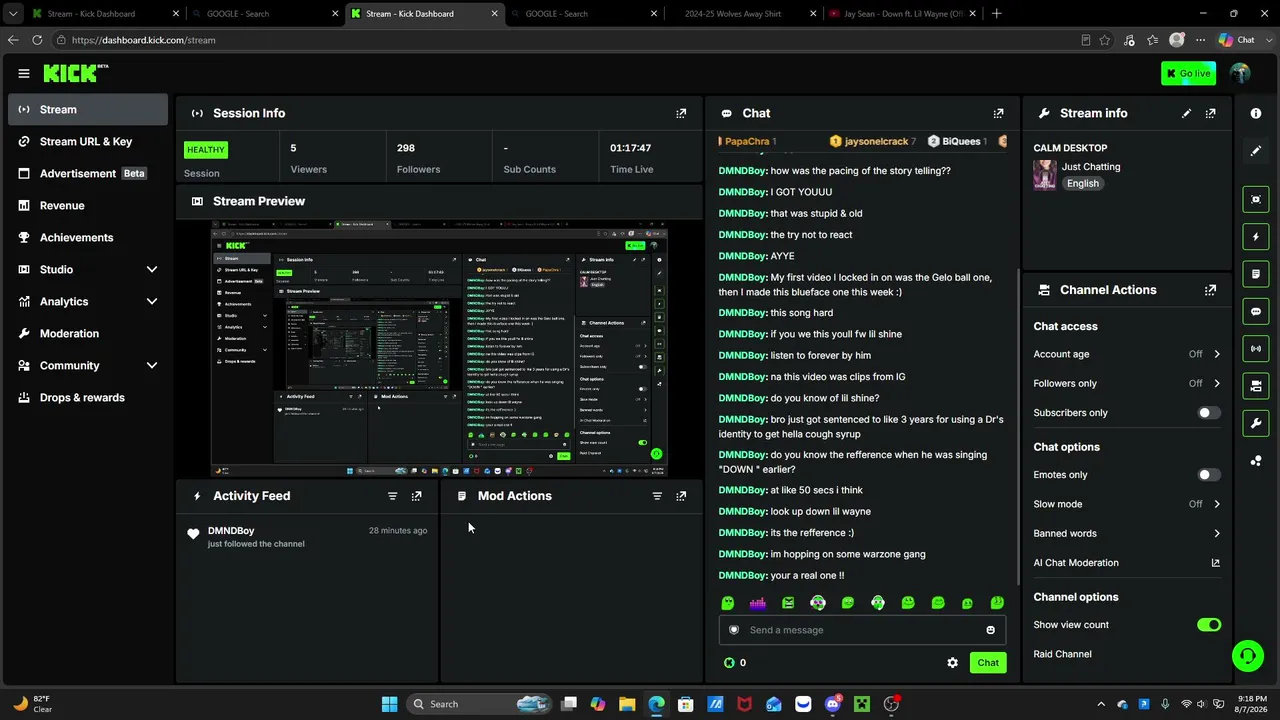The image size is (1280, 720).
Task: Open chat settings gear
Action: [952, 662]
